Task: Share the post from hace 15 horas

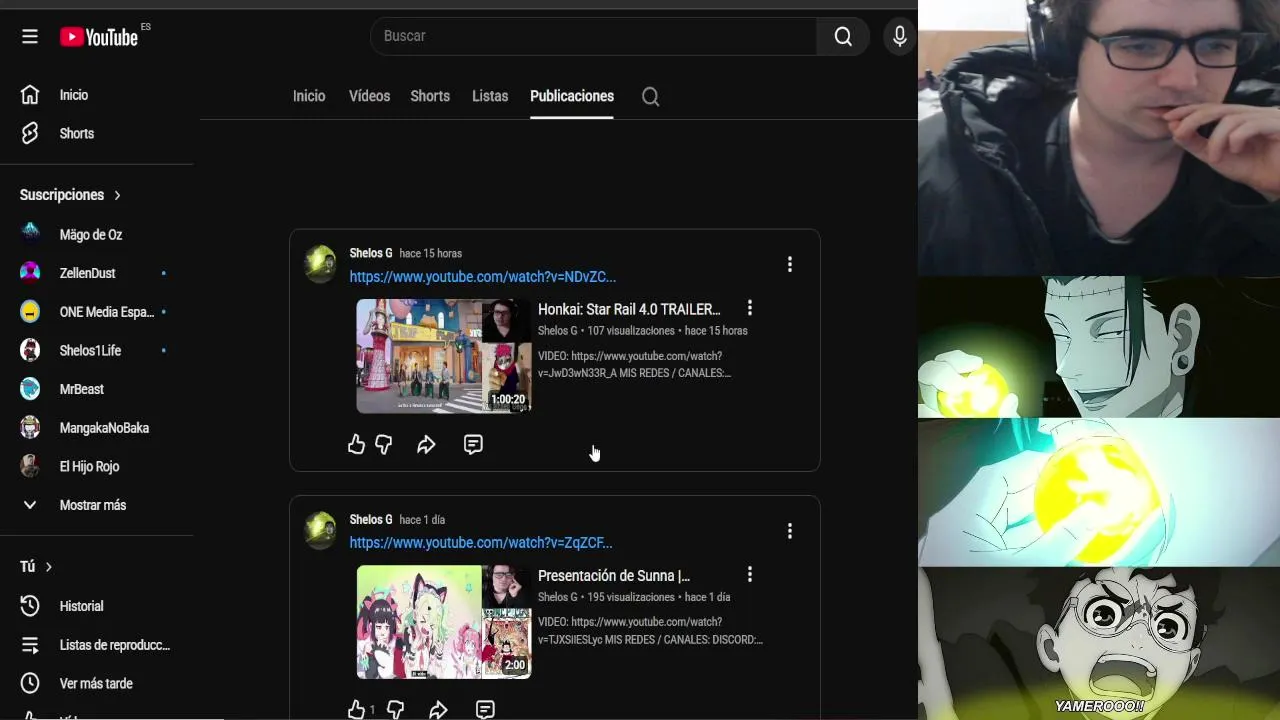Action: [x=426, y=445]
